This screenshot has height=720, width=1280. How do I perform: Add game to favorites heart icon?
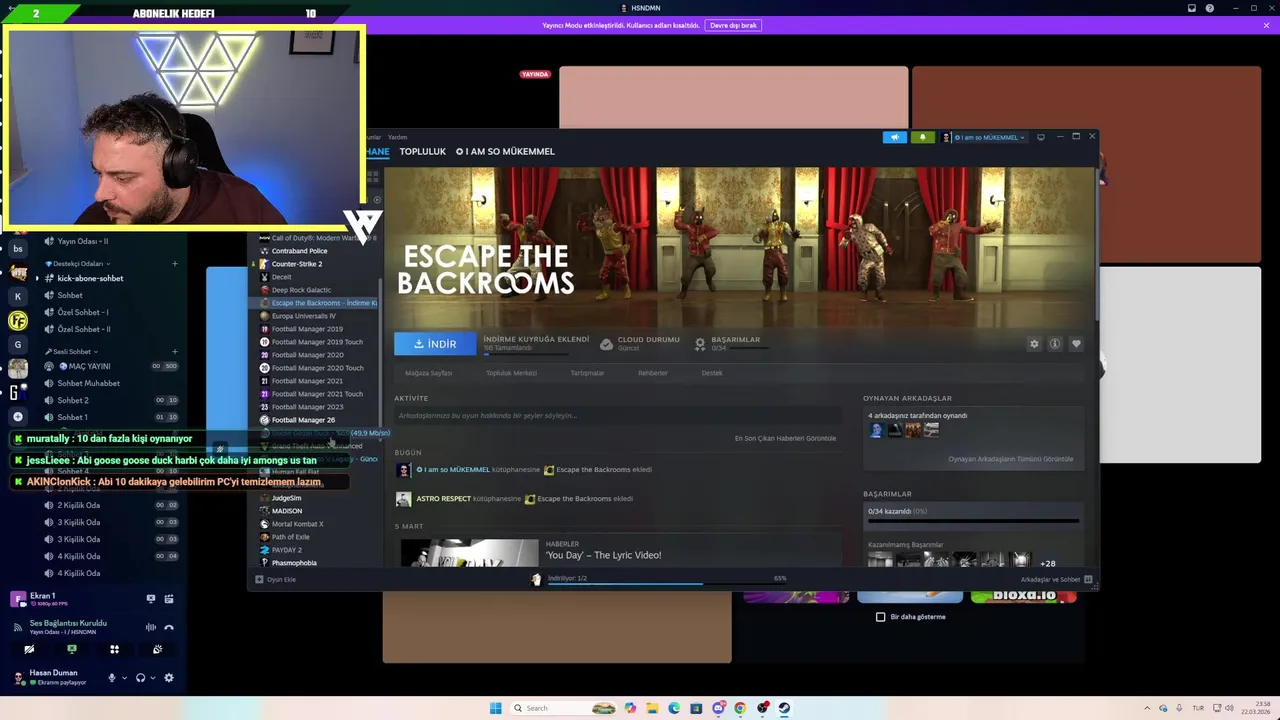click(1076, 344)
